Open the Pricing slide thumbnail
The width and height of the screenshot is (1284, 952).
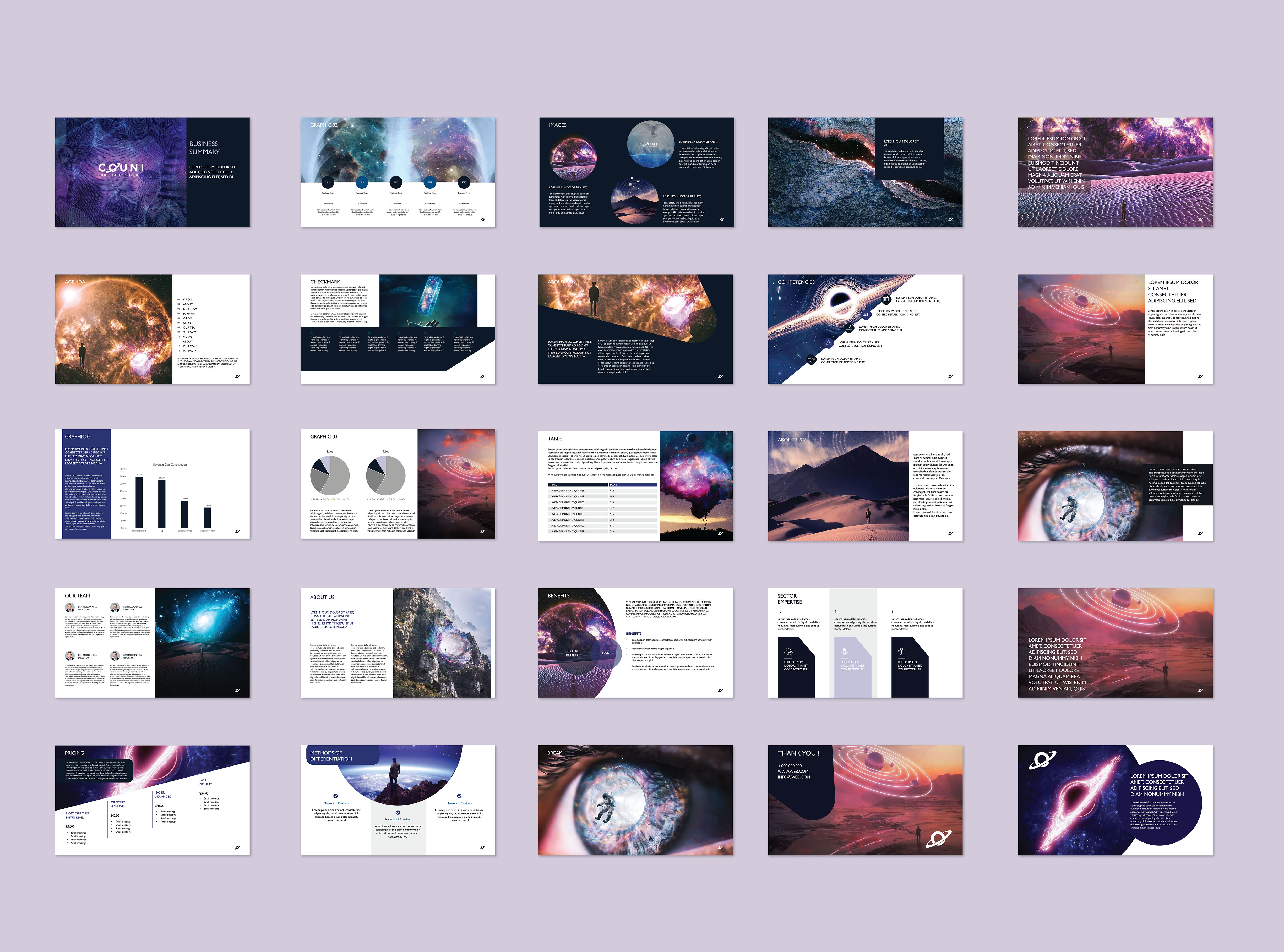(x=152, y=800)
